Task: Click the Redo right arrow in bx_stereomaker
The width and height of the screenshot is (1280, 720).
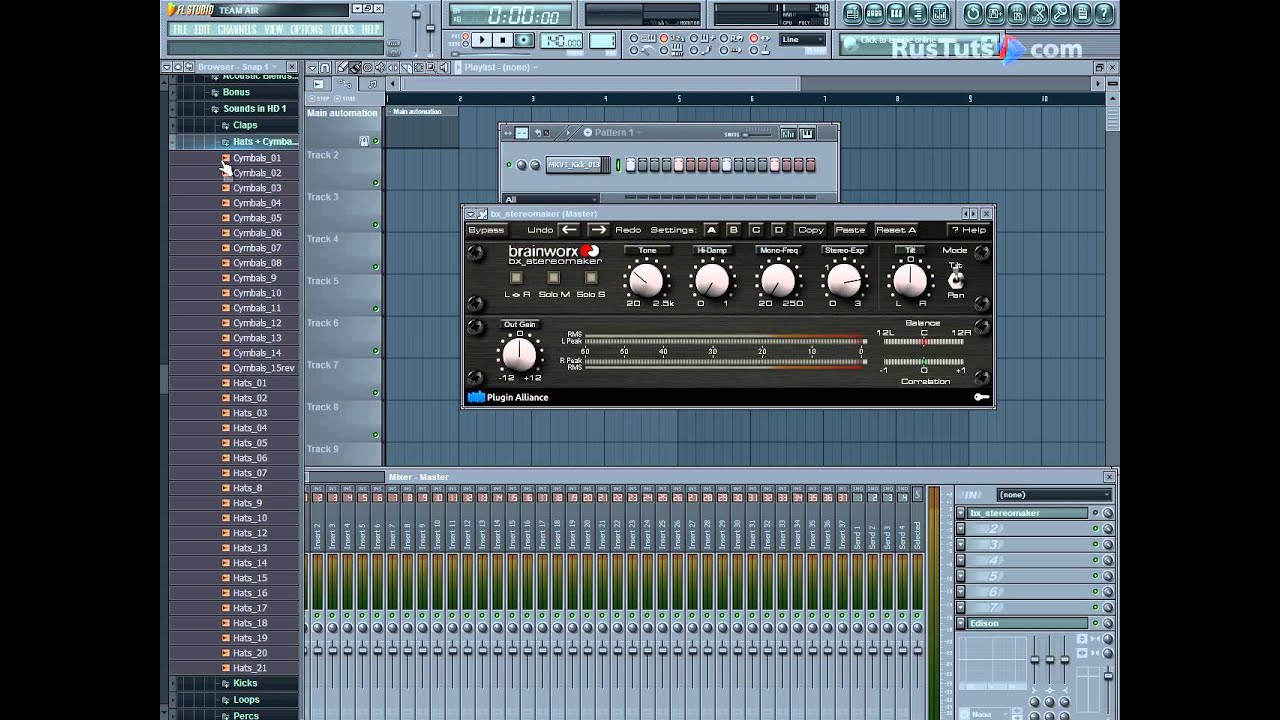Action: click(x=598, y=230)
